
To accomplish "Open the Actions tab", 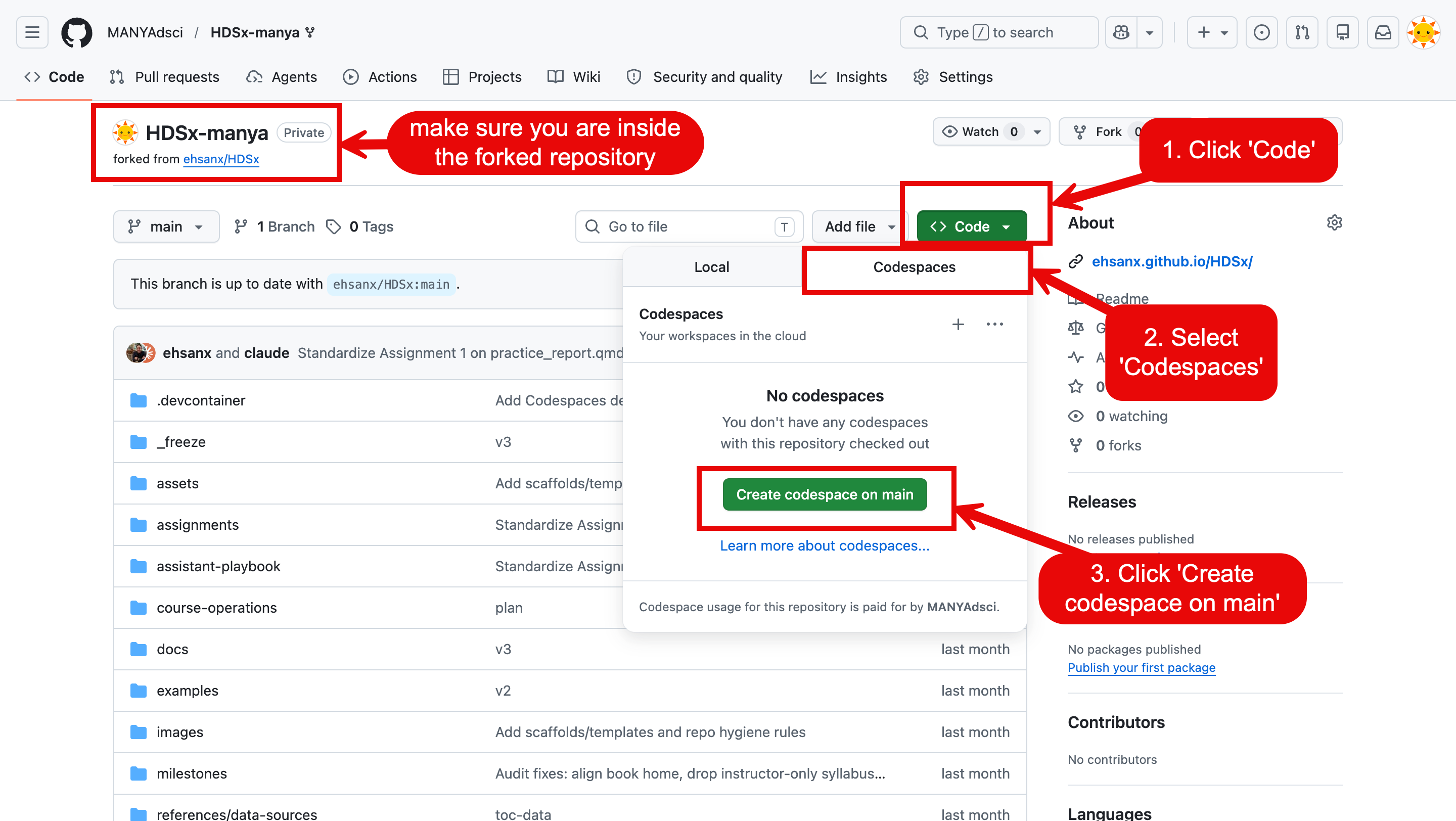I will tap(380, 77).
